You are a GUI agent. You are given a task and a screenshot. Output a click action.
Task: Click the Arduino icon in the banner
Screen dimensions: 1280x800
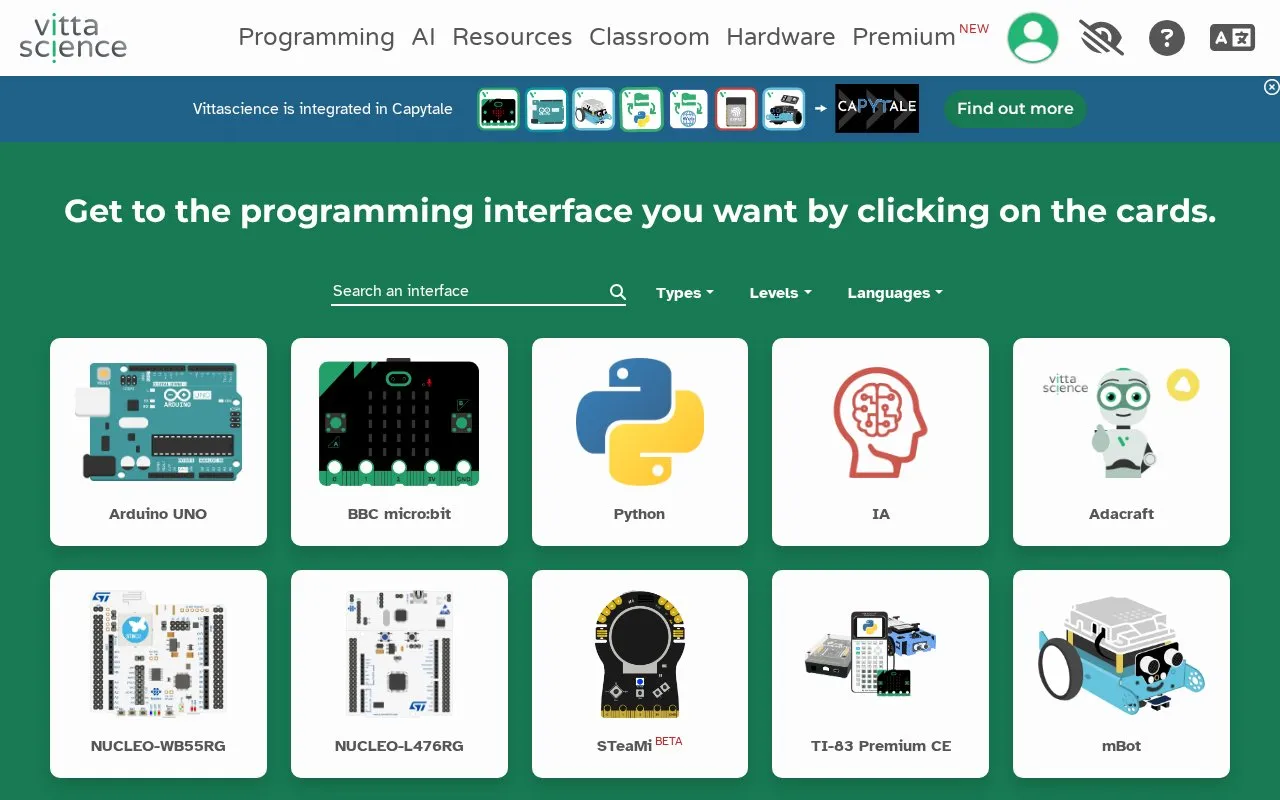[x=546, y=109]
